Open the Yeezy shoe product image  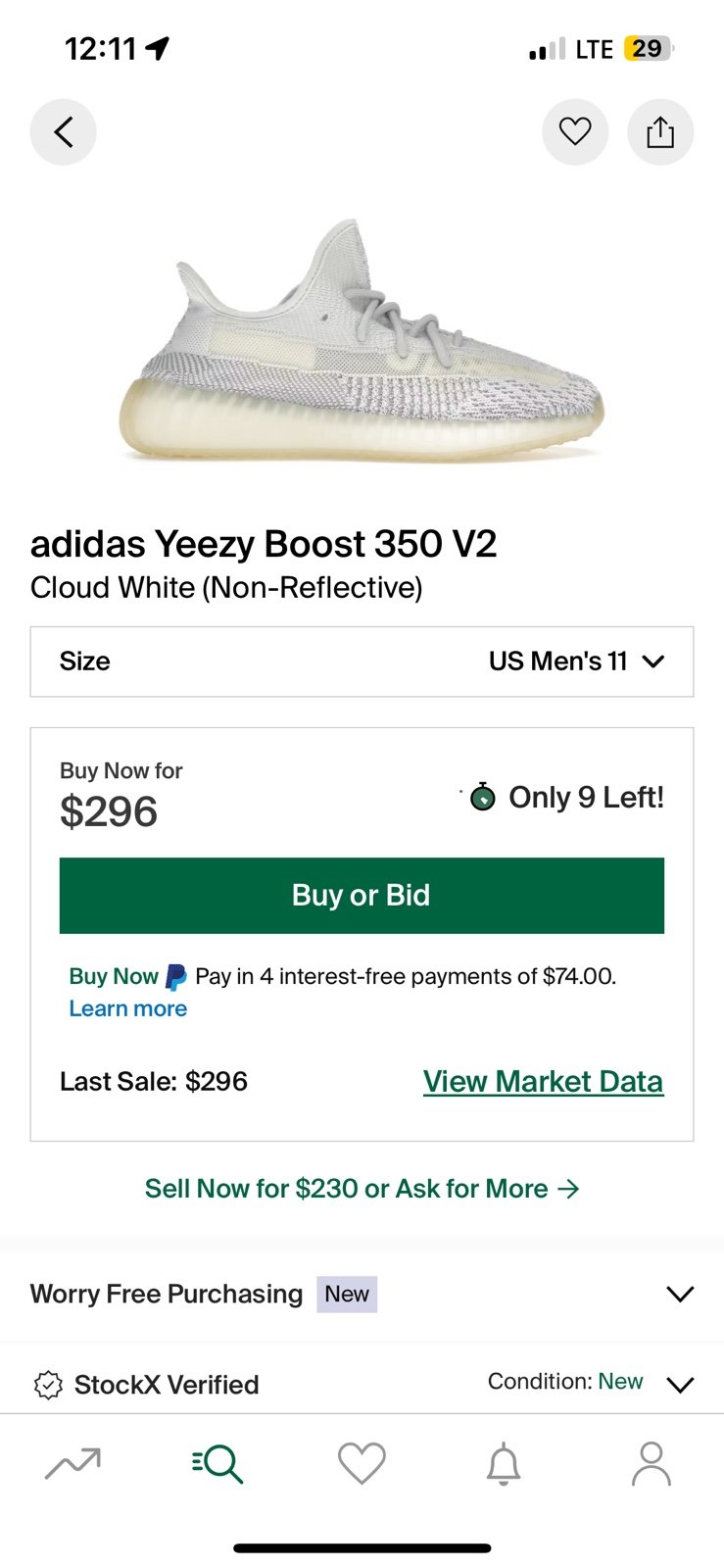[362, 340]
